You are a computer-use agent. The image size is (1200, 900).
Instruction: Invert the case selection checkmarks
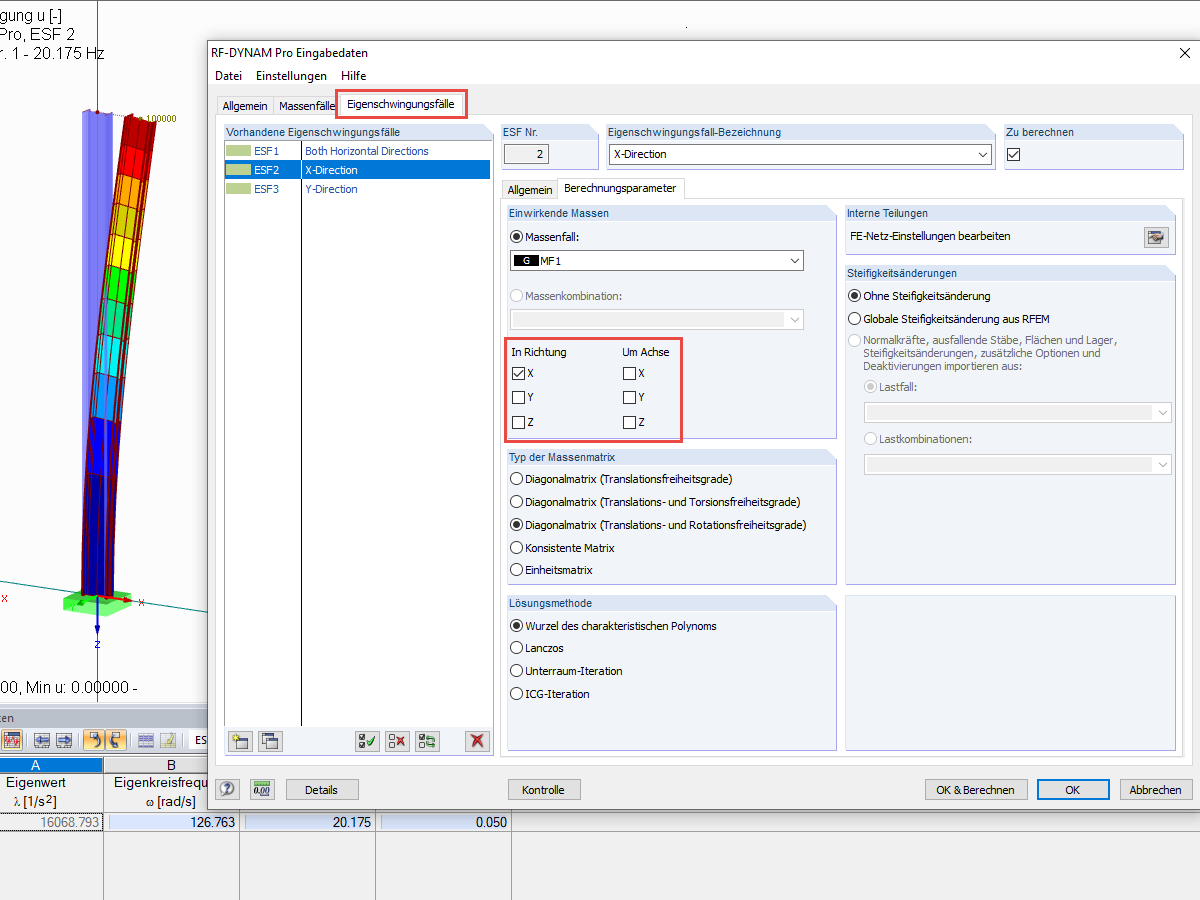(x=428, y=741)
